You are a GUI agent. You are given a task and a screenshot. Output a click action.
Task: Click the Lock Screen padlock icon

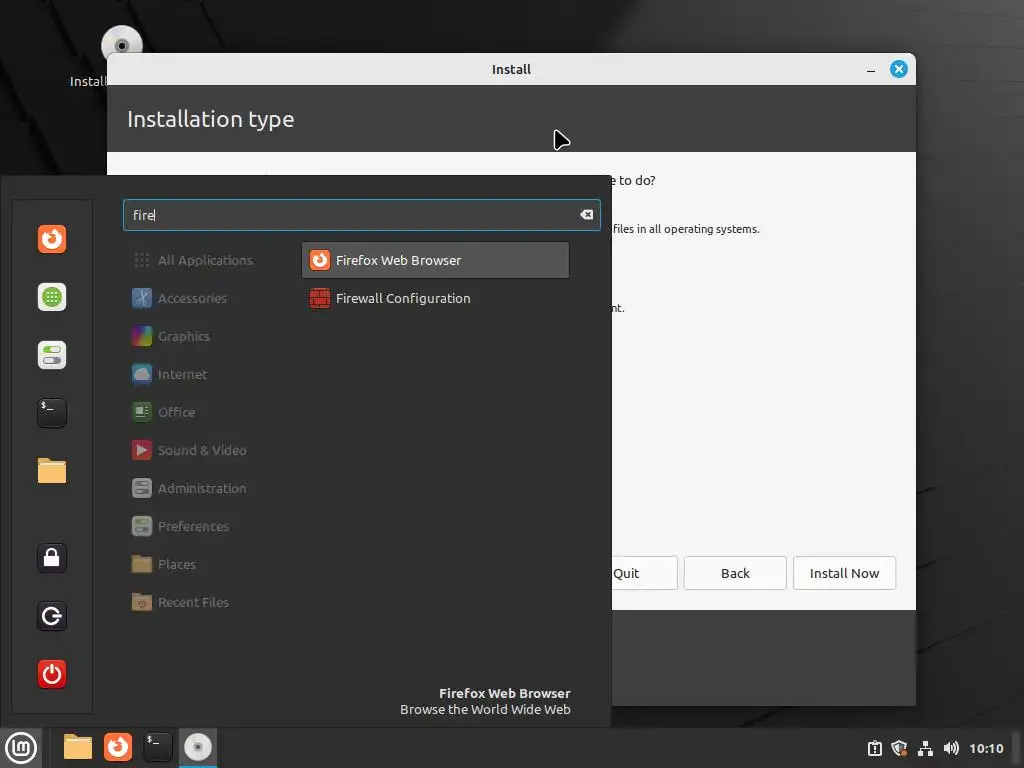tap(52, 558)
